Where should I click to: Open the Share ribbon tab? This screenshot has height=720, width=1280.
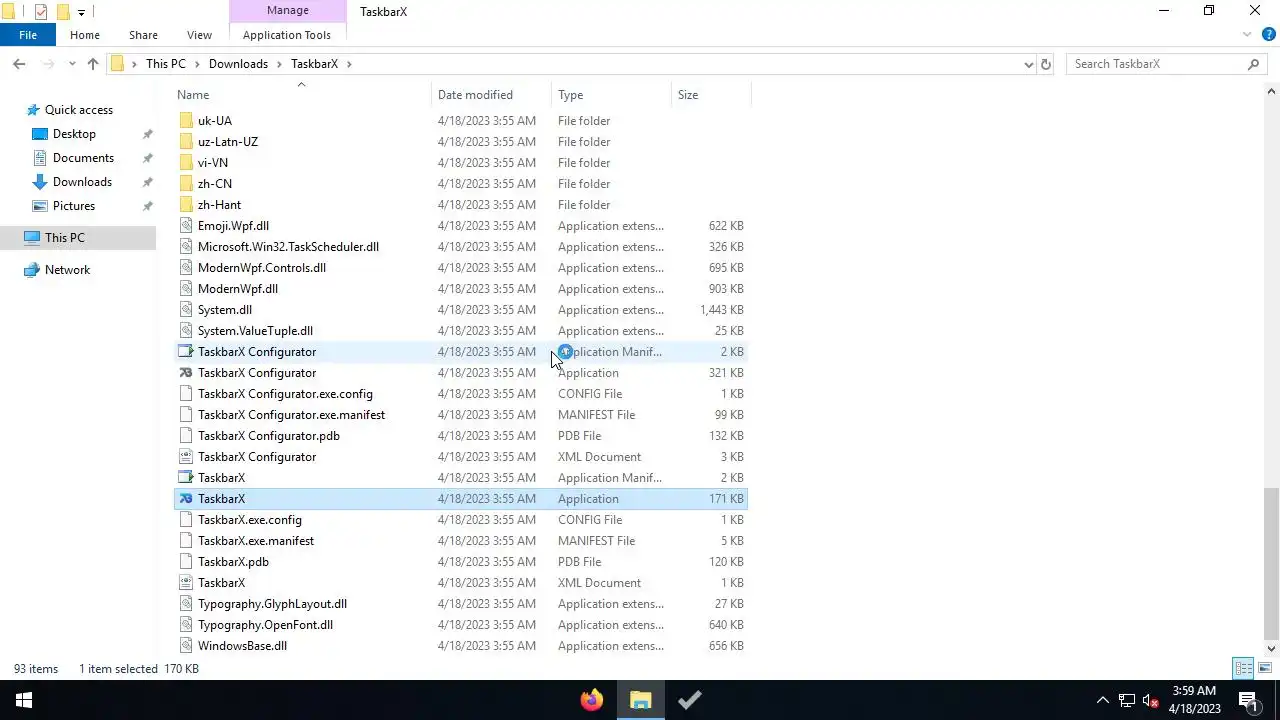(x=143, y=35)
